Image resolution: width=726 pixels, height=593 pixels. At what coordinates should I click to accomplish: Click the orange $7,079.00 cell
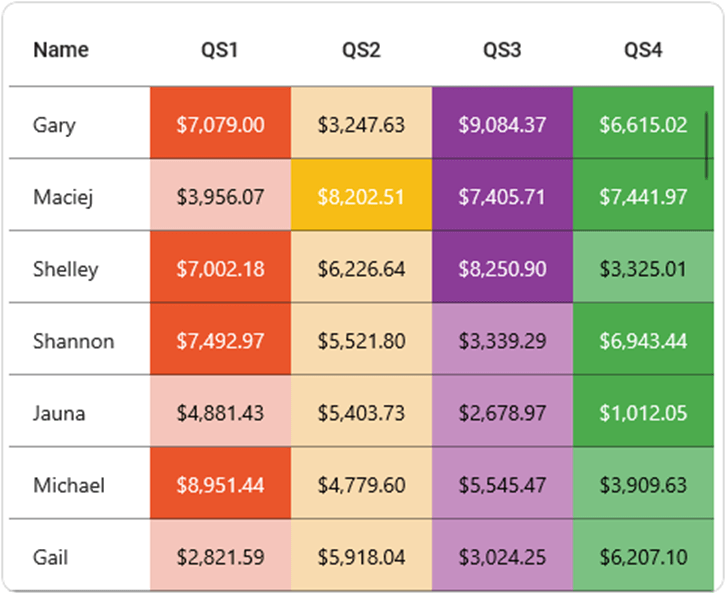pos(220,125)
